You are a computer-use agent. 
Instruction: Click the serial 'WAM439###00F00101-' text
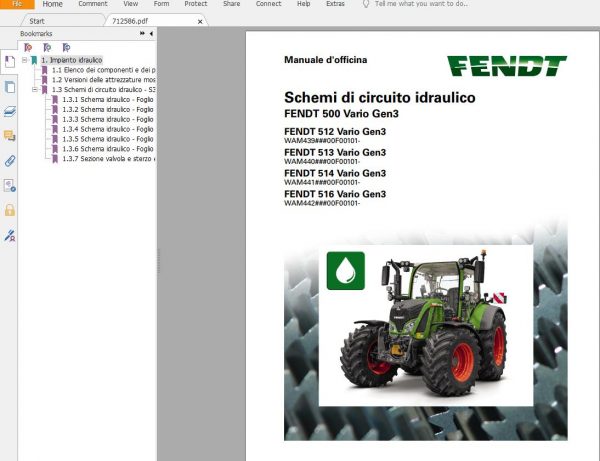point(322,141)
